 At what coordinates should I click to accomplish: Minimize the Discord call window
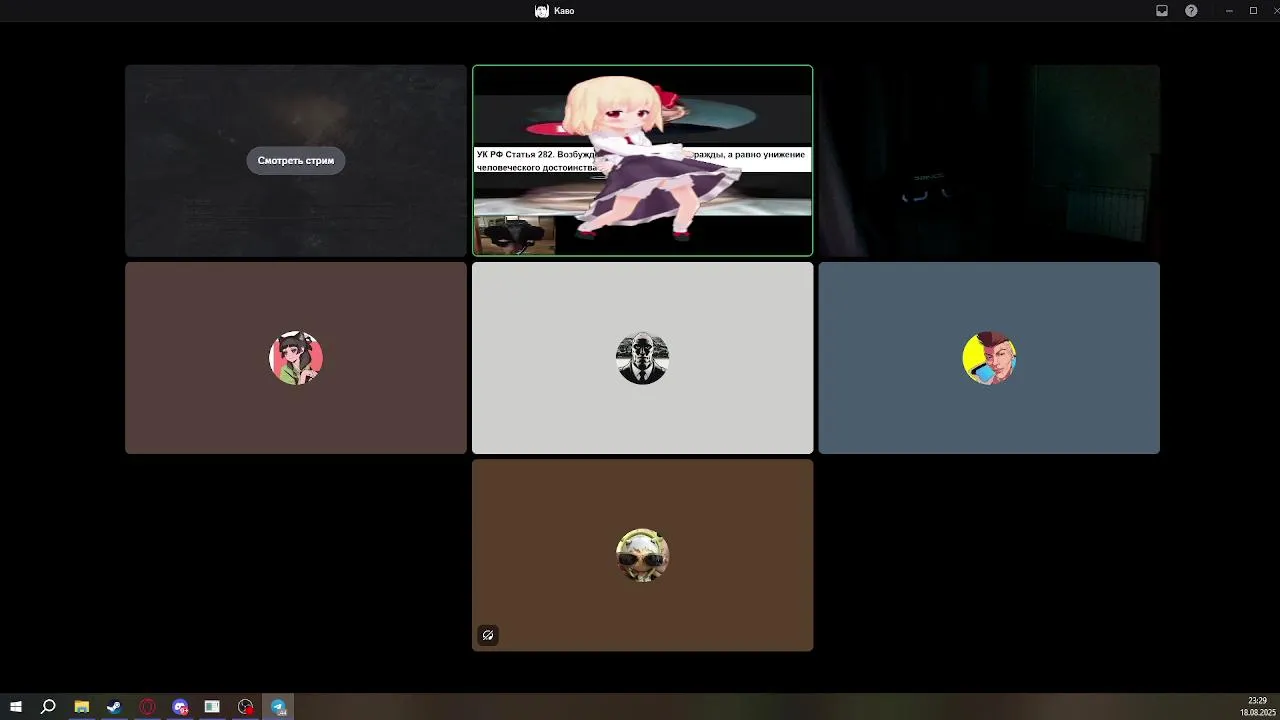click(x=1228, y=11)
